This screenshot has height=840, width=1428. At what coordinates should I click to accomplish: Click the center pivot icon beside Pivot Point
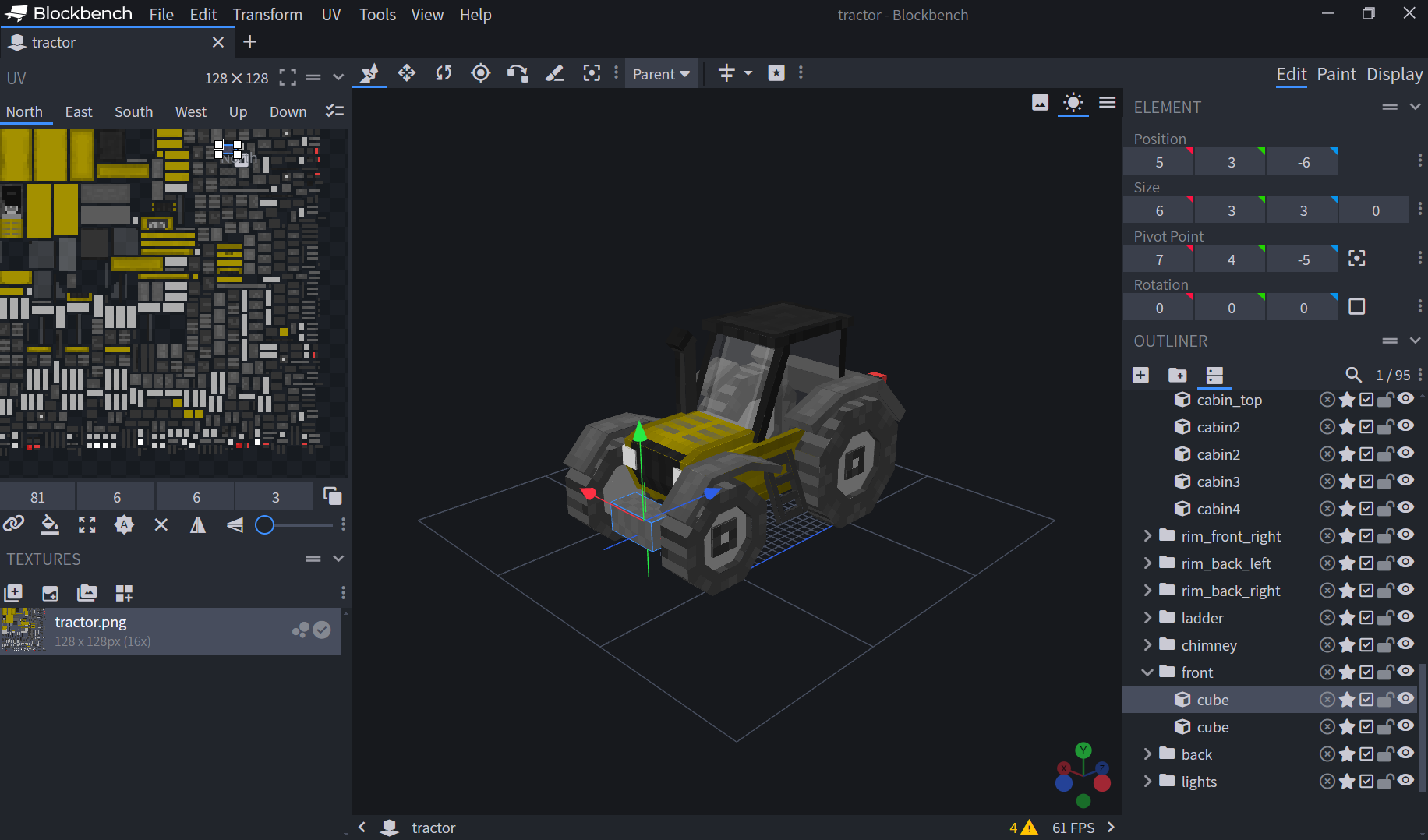coord(1357,259)
